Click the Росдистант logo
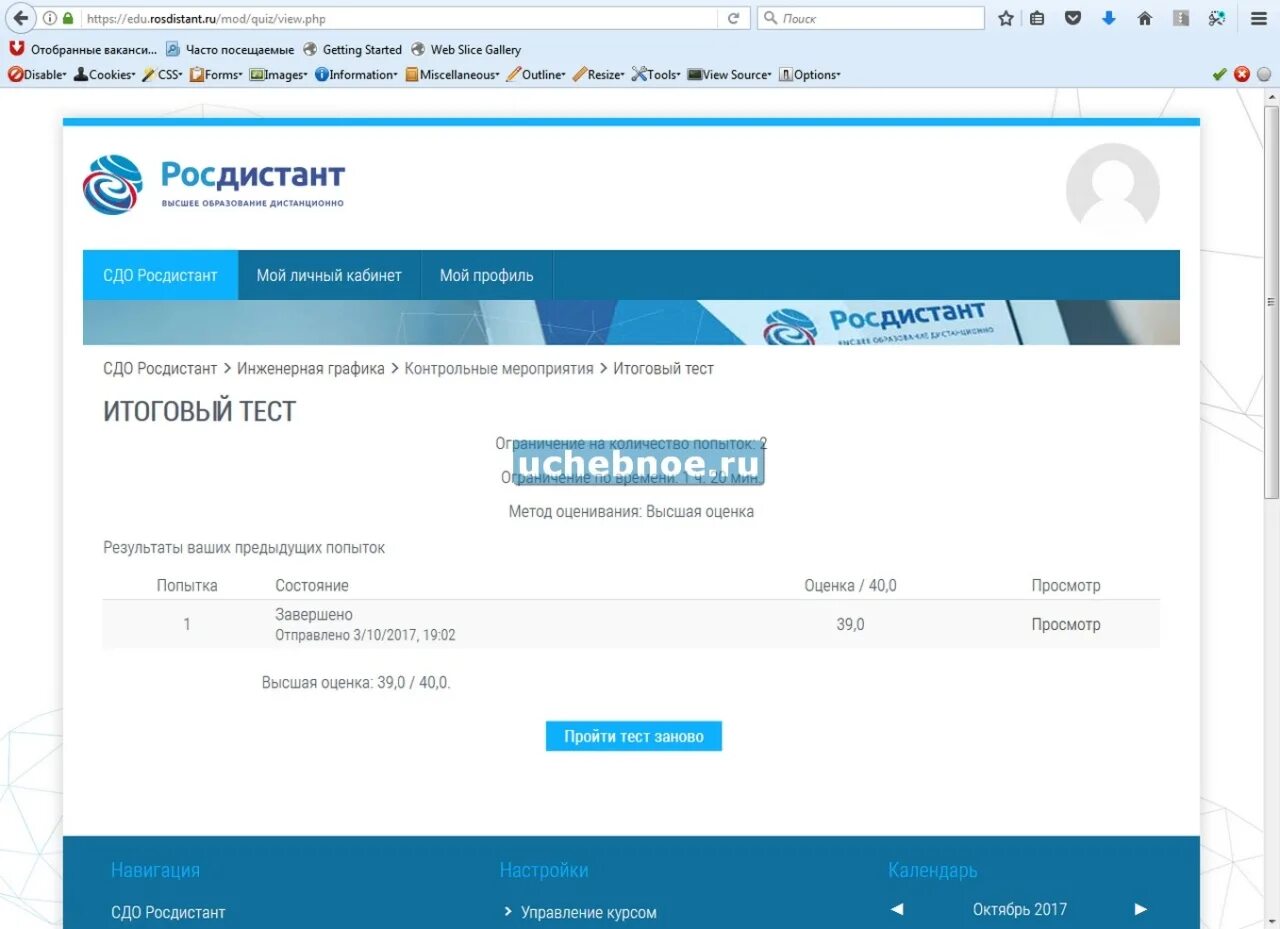Screen dimensions: 1280x929 pyautogui.click(x=213, y=184)
